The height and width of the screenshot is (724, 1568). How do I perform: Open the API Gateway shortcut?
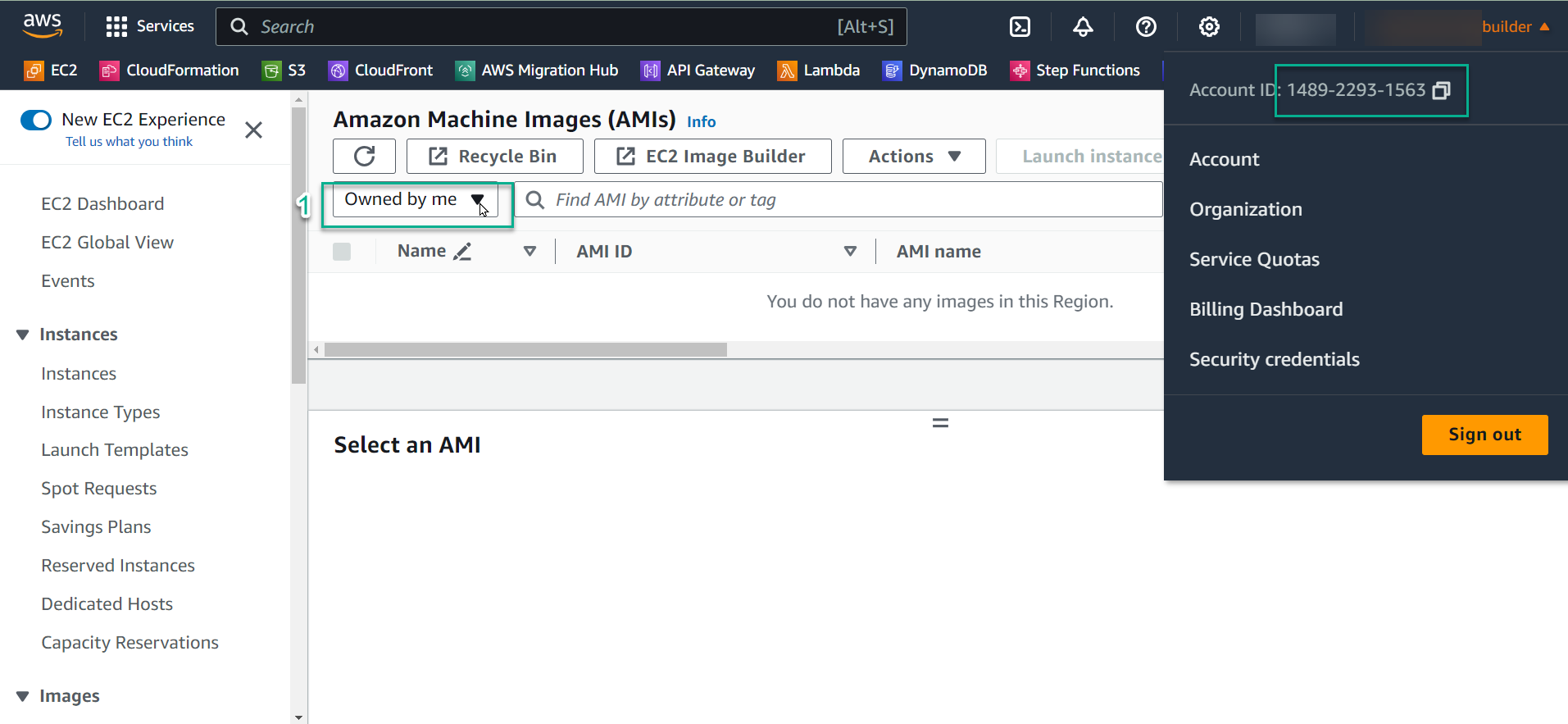coord(698,71)
